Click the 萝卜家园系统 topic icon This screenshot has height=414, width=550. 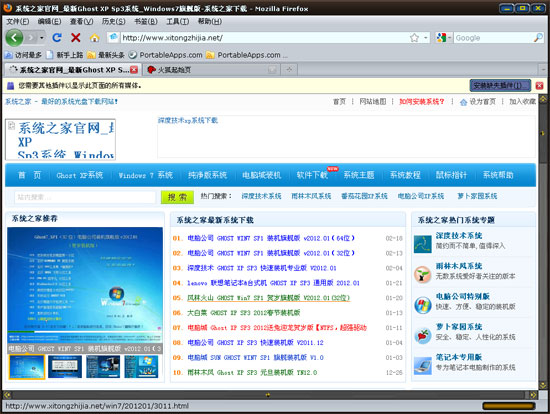point(423,335)
